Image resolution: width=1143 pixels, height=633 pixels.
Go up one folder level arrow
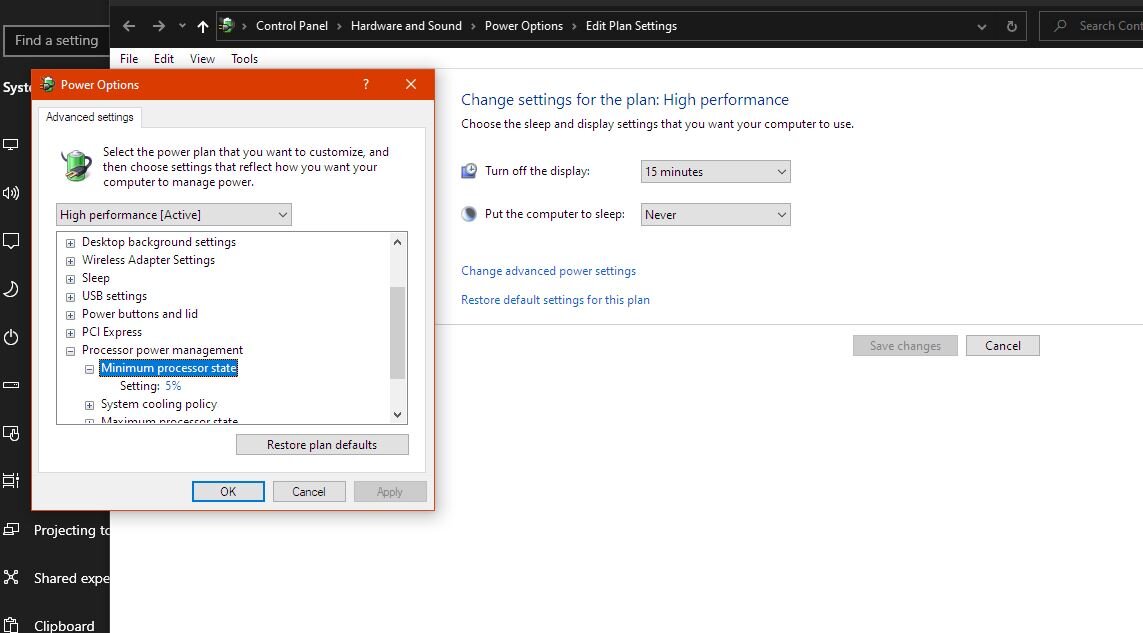(x=203, y=26)
